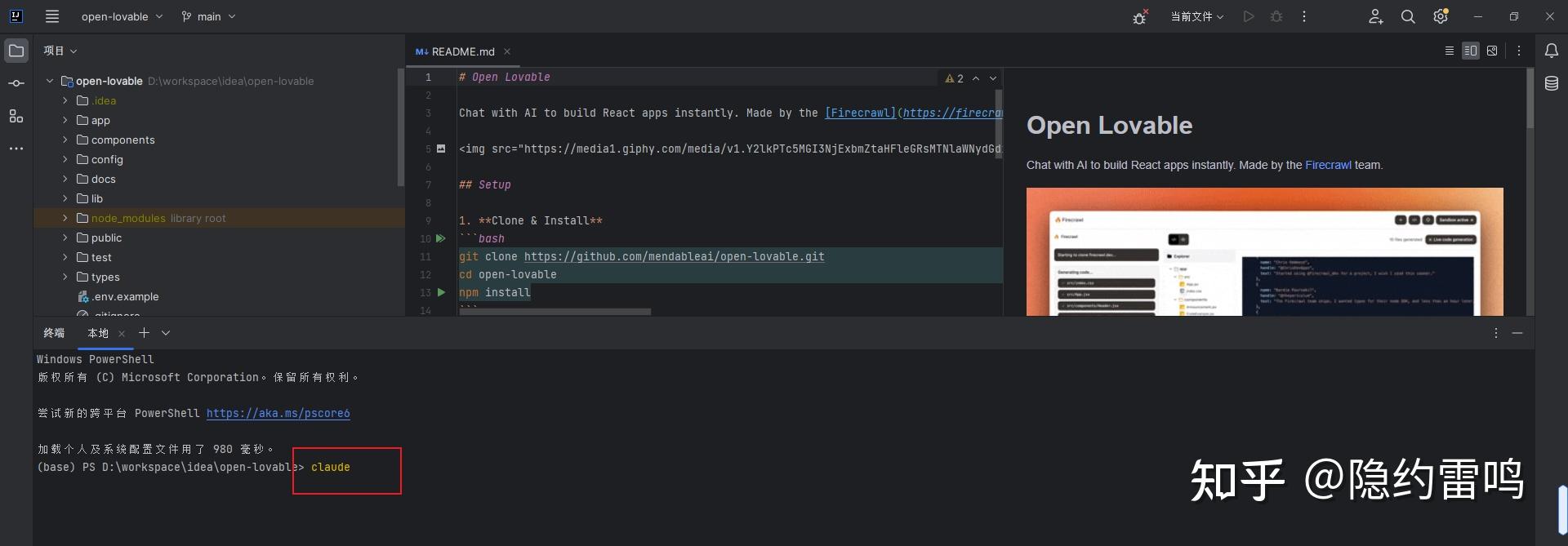Hide the terminal tool window
This screenshot has width=1568, height=546.
point(1517,333)
